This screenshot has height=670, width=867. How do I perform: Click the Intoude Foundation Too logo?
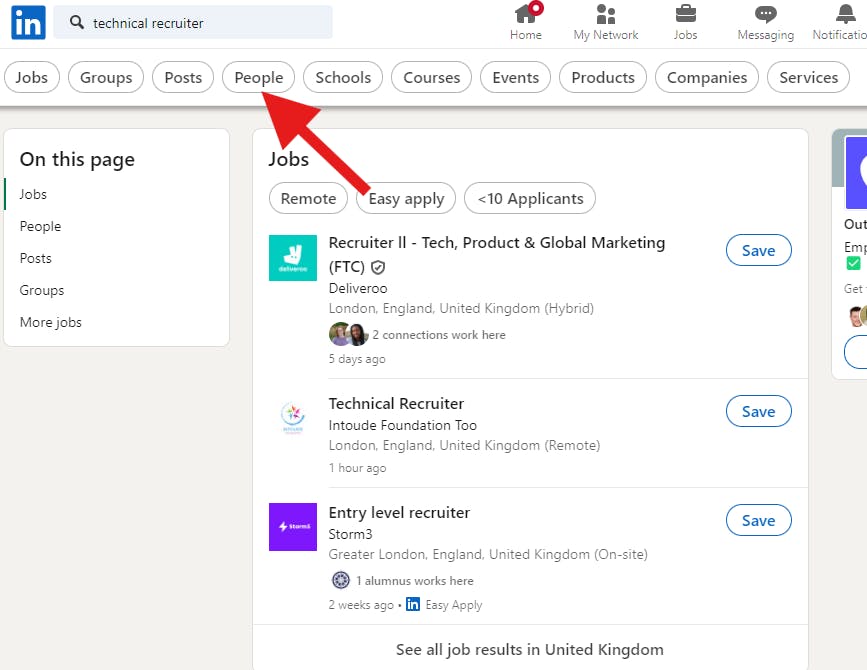(x=293, y=417)
